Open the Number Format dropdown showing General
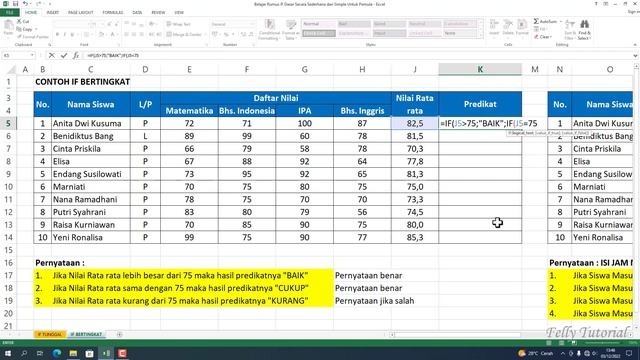The image size is (640, 360). pos(233,24)
